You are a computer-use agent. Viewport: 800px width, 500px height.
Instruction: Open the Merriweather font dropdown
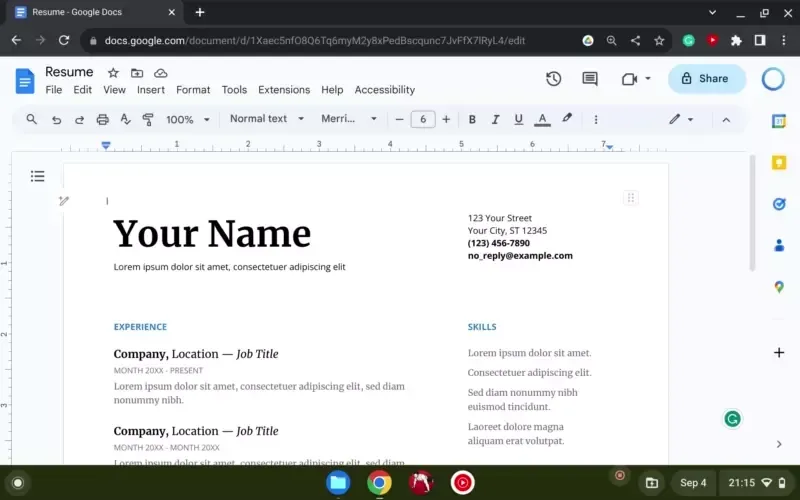pos(349,118)
